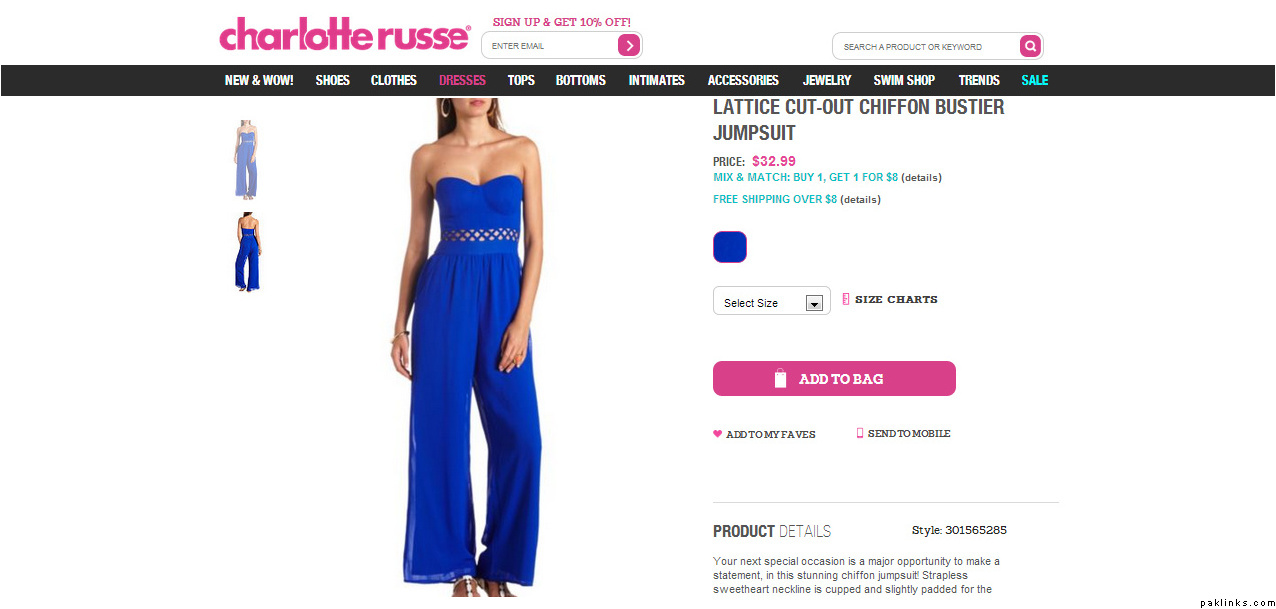Expand the Select Size dropdown
Screen dimensions: 1276x609
[772, 301]
